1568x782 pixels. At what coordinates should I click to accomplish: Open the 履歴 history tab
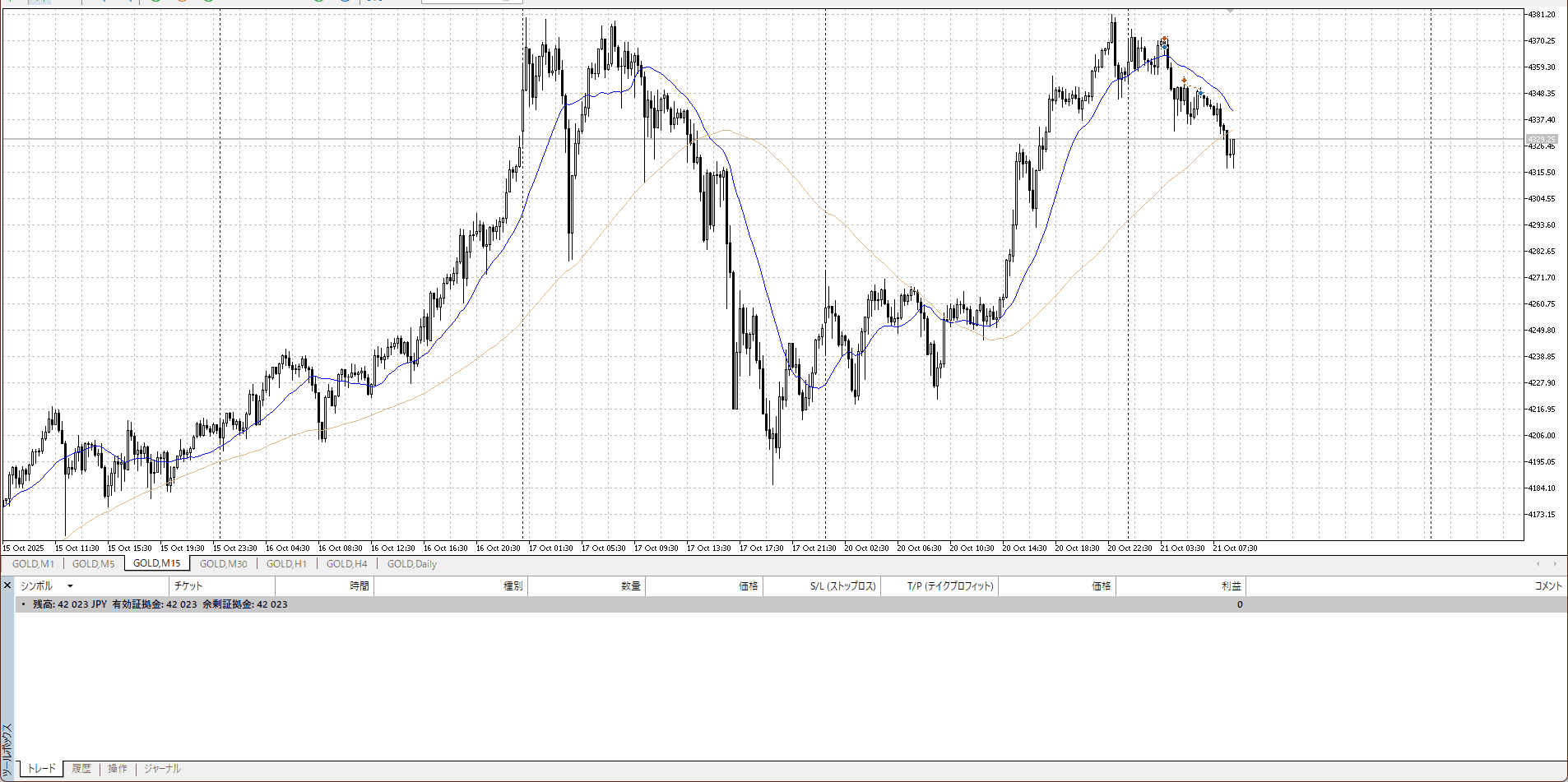(81, 769)
